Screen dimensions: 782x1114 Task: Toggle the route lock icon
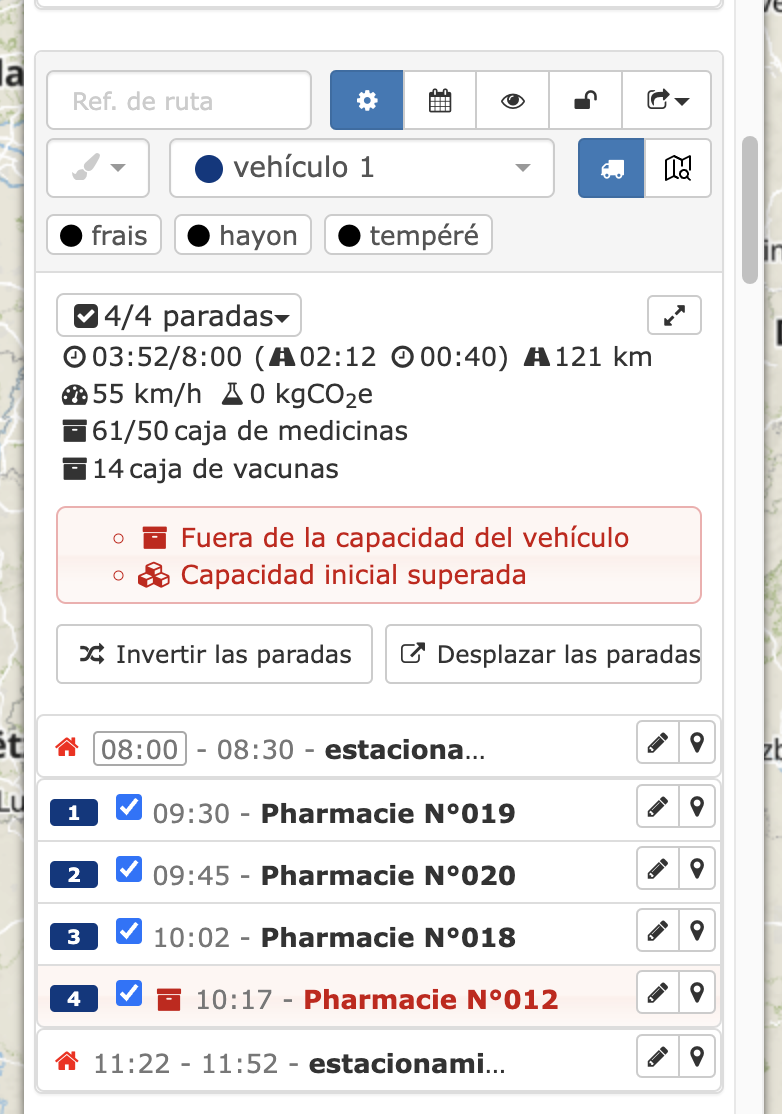point(585,100)
